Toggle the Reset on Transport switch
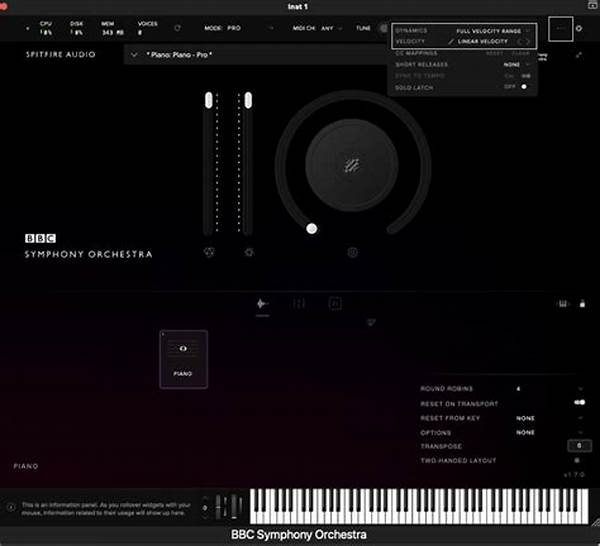The image size is (600, 546). pyautogui.click(x=580, y=402)
